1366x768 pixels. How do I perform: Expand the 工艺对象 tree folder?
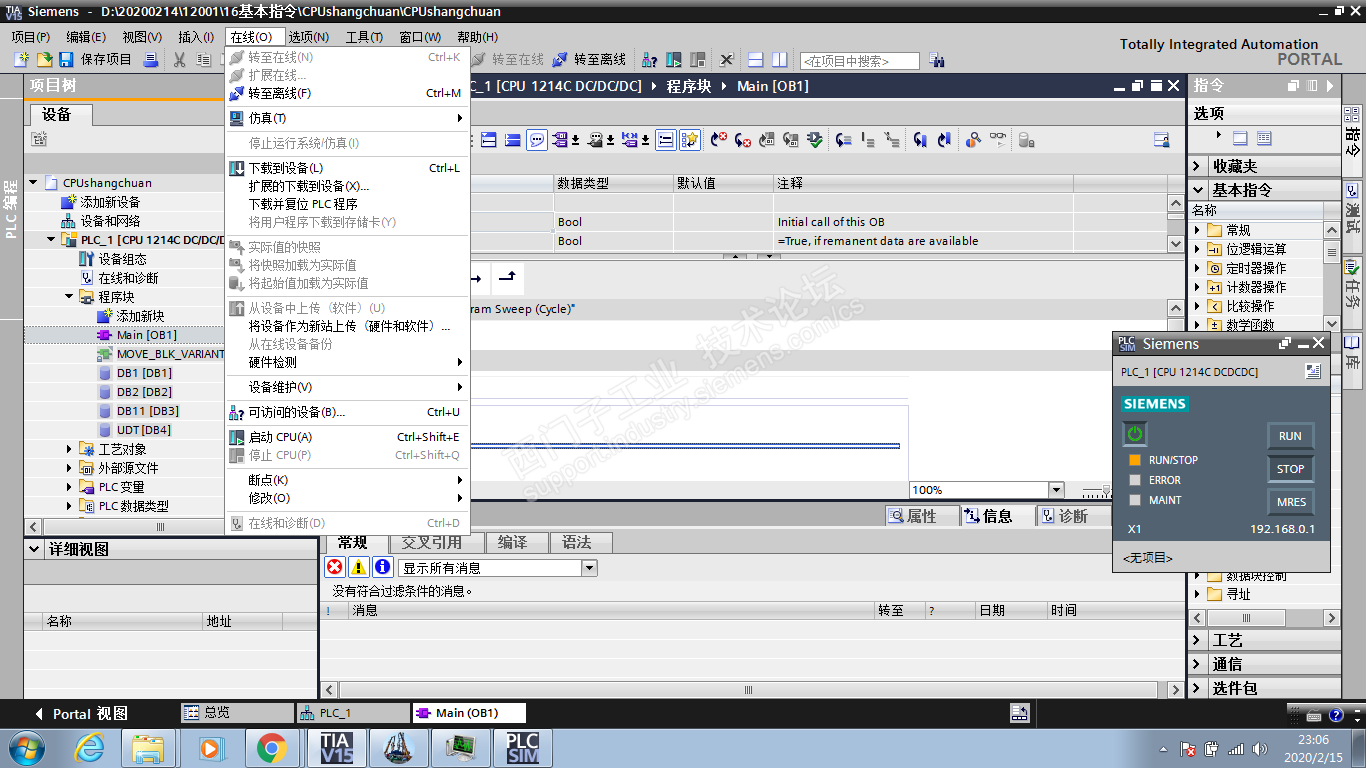coord(70,449)
